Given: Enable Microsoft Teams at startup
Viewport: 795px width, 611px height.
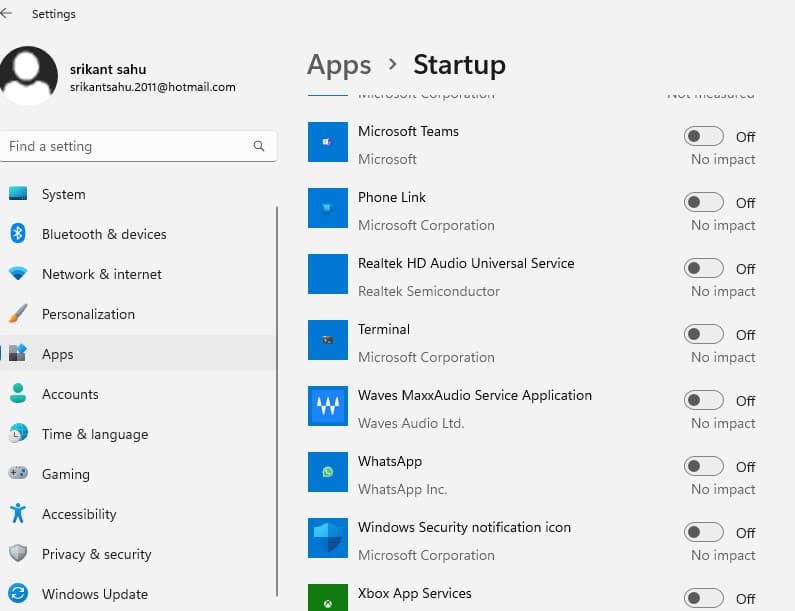Looking at the screenshot, I should [x=703, y=136].
